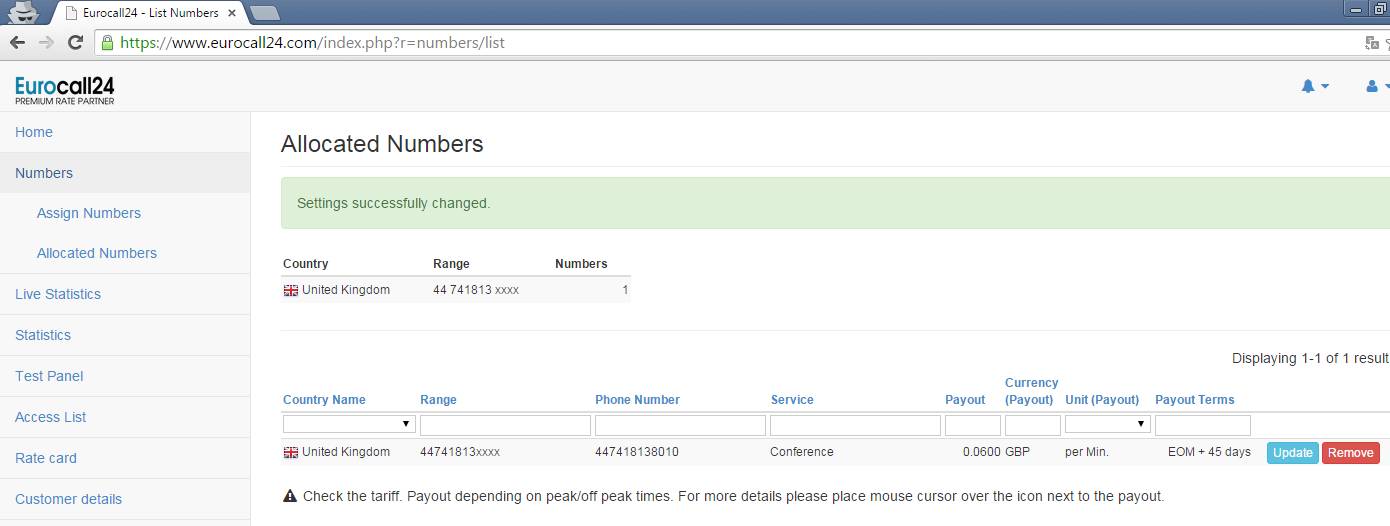
Task: Click the browser back arrow
Action: (x=17, y=43)
